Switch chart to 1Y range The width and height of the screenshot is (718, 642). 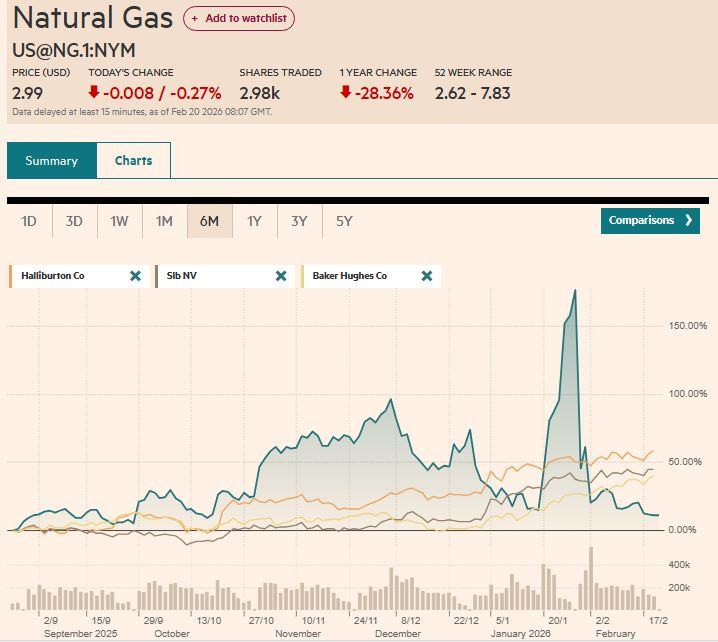(x=254, y=221)
